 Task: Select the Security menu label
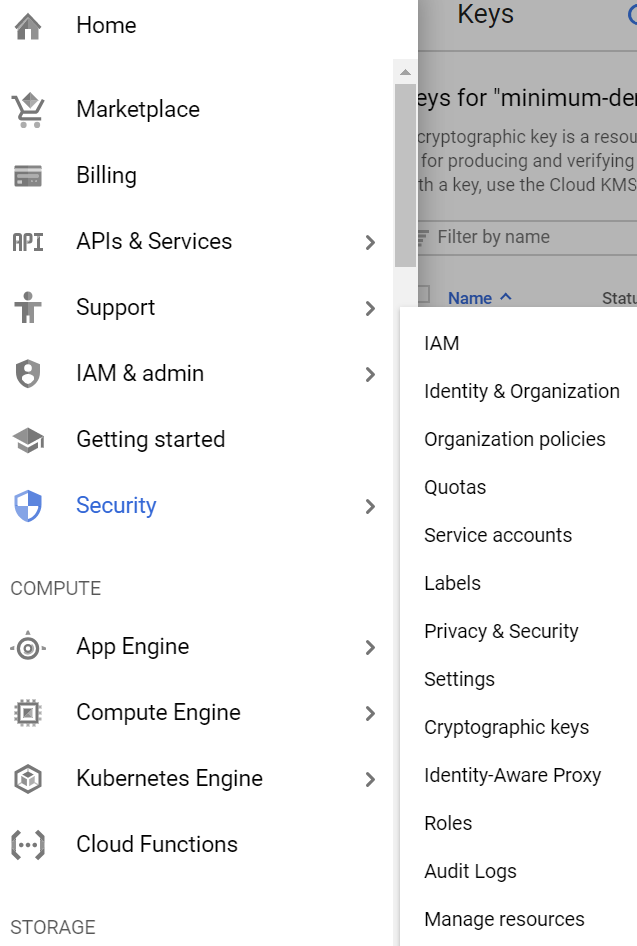point(116,506)
